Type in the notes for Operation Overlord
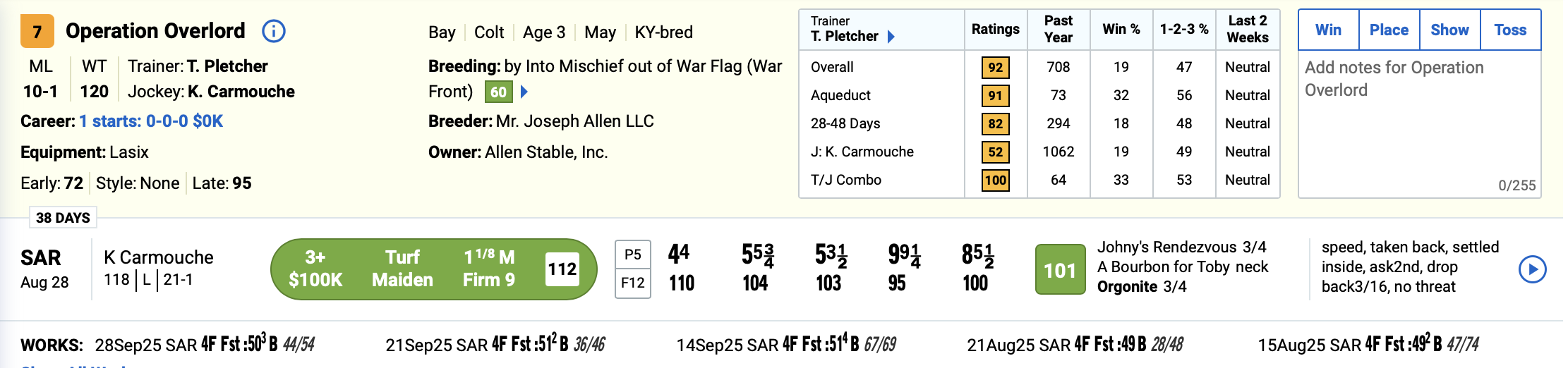 pos(1418,113)
